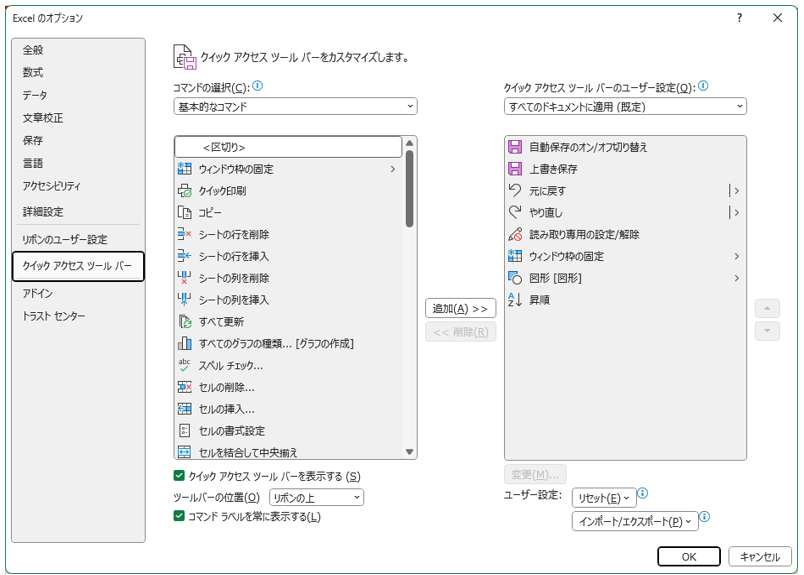Screen dimensions: 804x575
Task: Click the ウィンドウ枠の固定 icon in right list
Action: pos(515,256)
